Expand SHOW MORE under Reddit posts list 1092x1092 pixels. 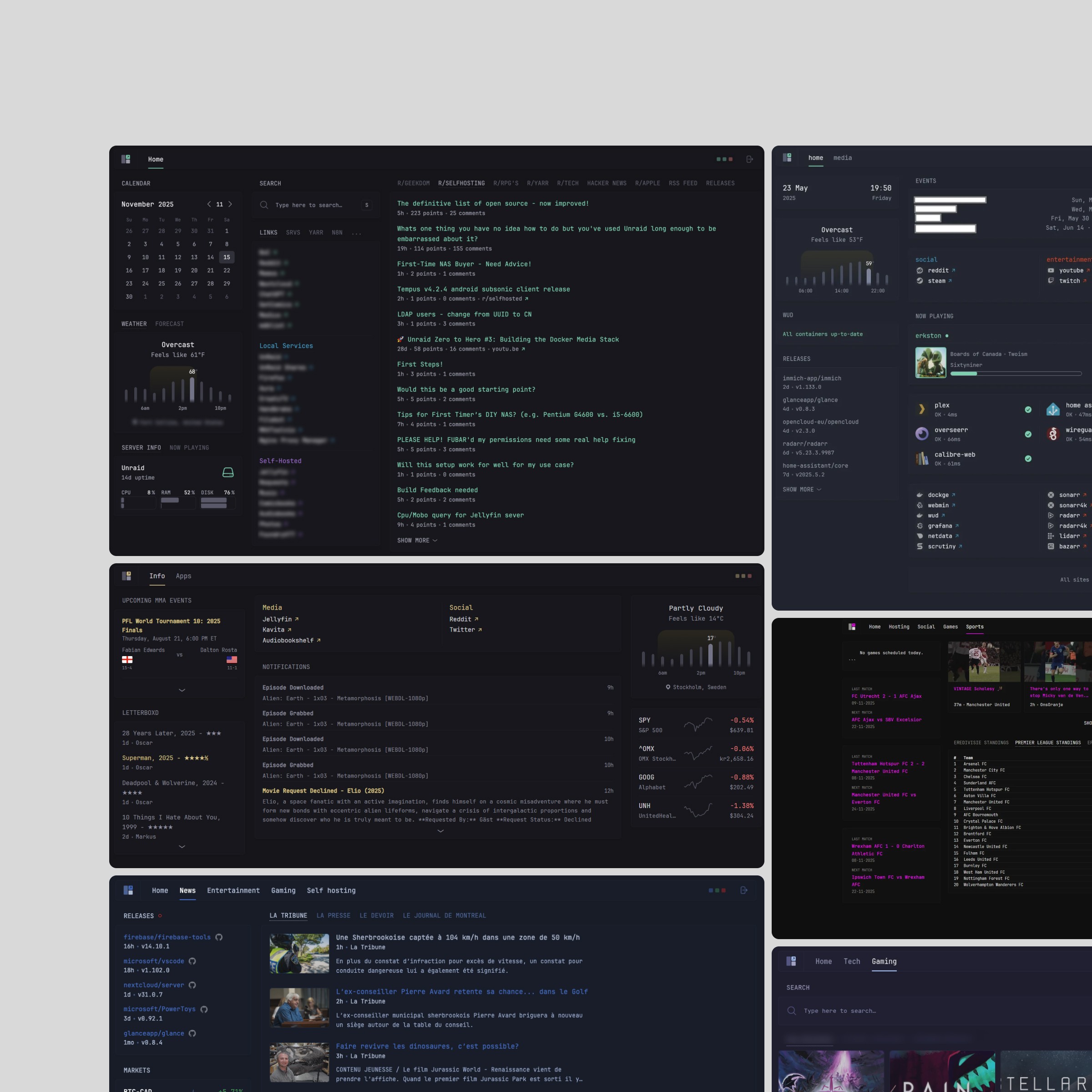[417, 541]
